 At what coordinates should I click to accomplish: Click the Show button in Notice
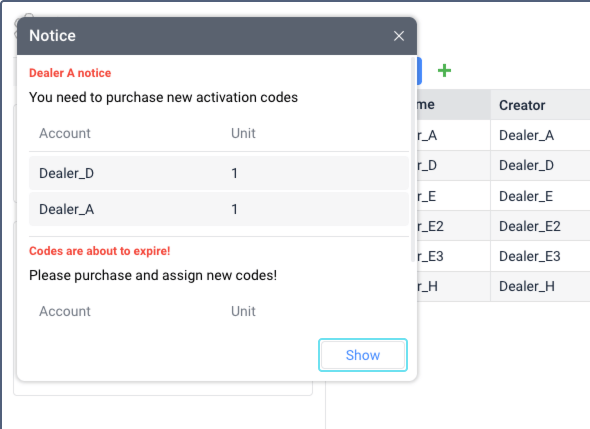tap(363, 355)
